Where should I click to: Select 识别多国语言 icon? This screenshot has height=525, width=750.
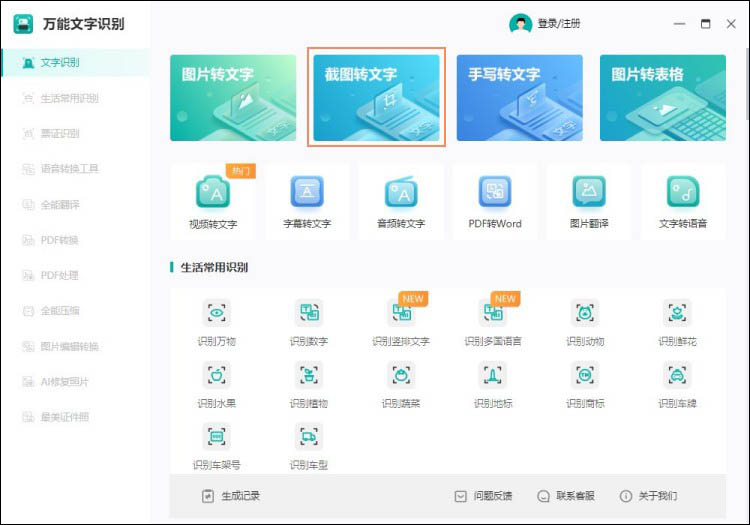[x=493, y=313]
